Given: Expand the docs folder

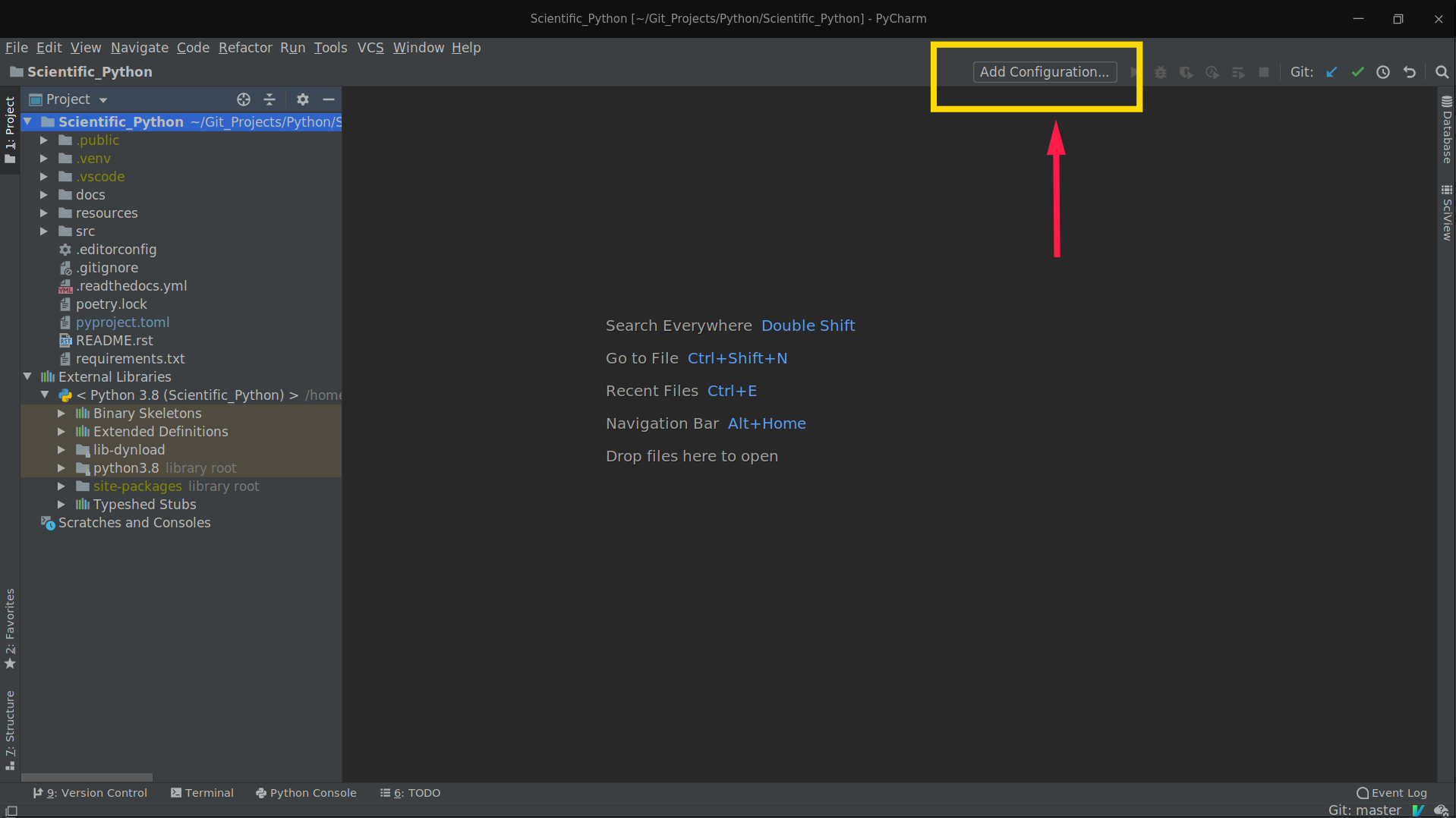Looking at the screenshot, I should click(44, 195).
